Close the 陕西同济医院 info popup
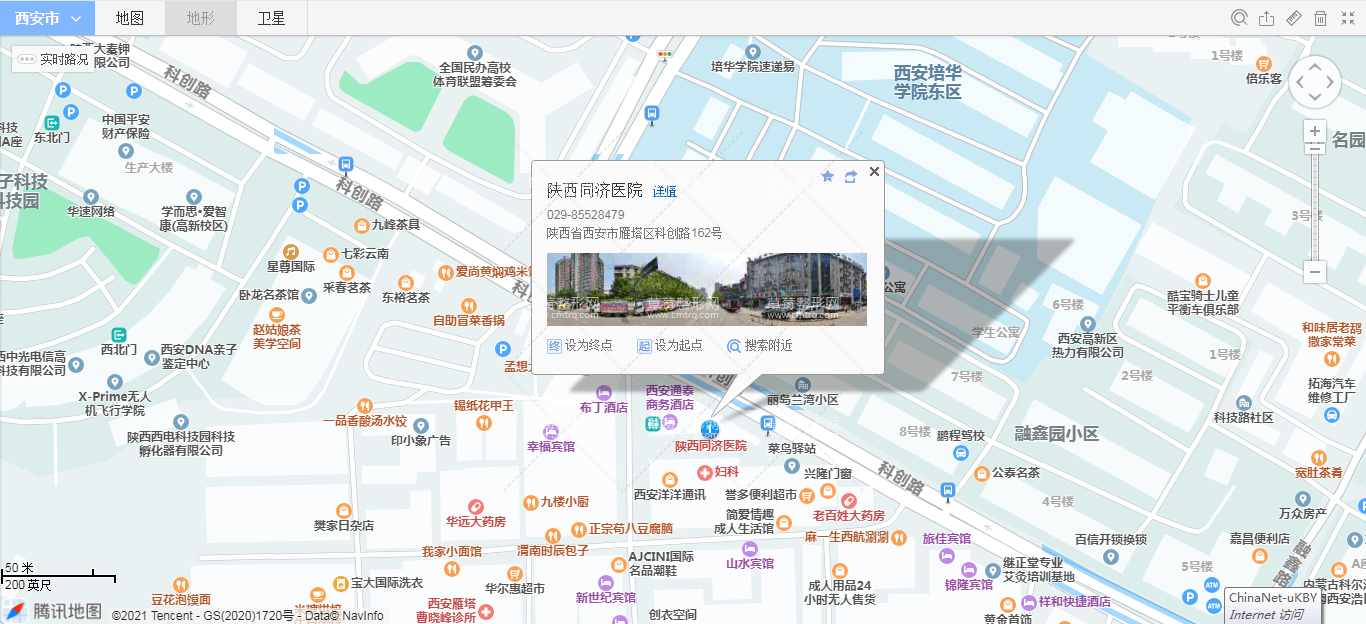 [x=874, y=171]
